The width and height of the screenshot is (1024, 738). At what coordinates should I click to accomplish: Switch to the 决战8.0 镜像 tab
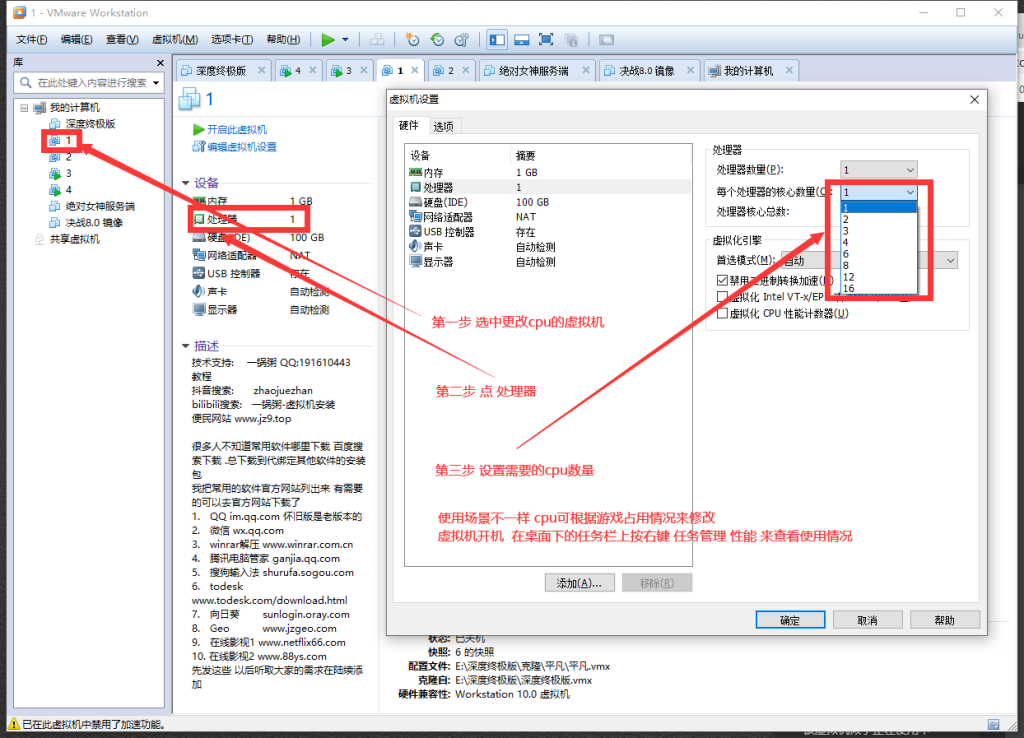(x=647, y=71)
